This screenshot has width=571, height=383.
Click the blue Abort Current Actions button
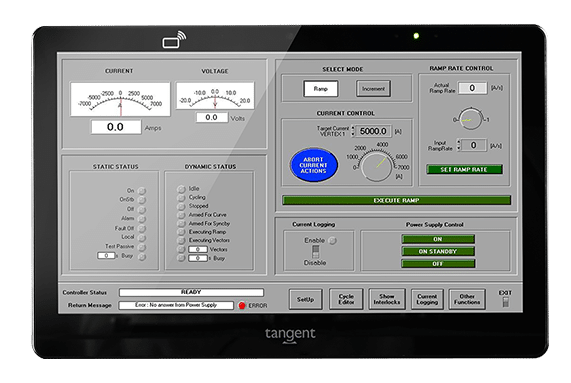click(314, 165)
